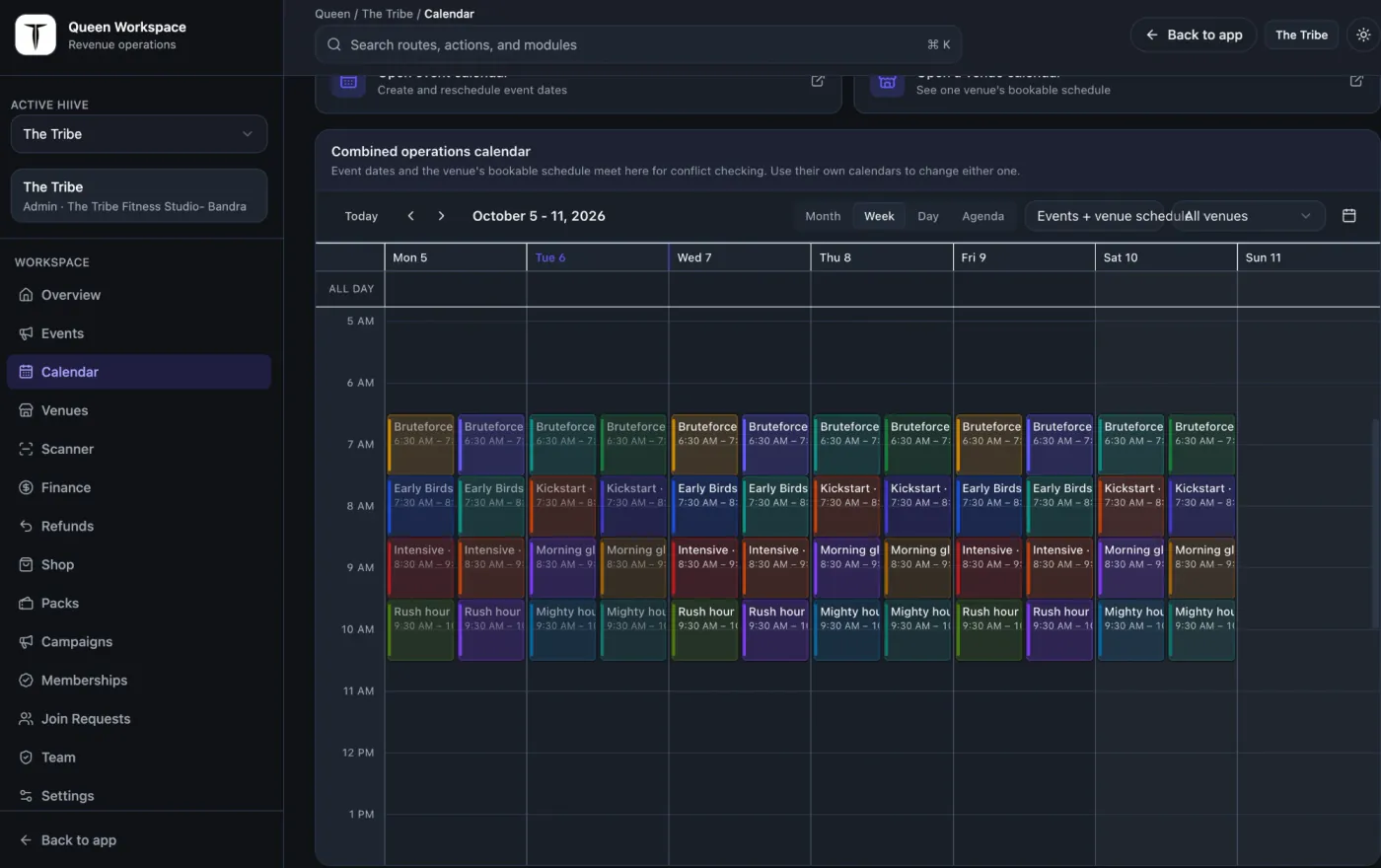Open external link icon on venue calendar card

point(1356,81)
